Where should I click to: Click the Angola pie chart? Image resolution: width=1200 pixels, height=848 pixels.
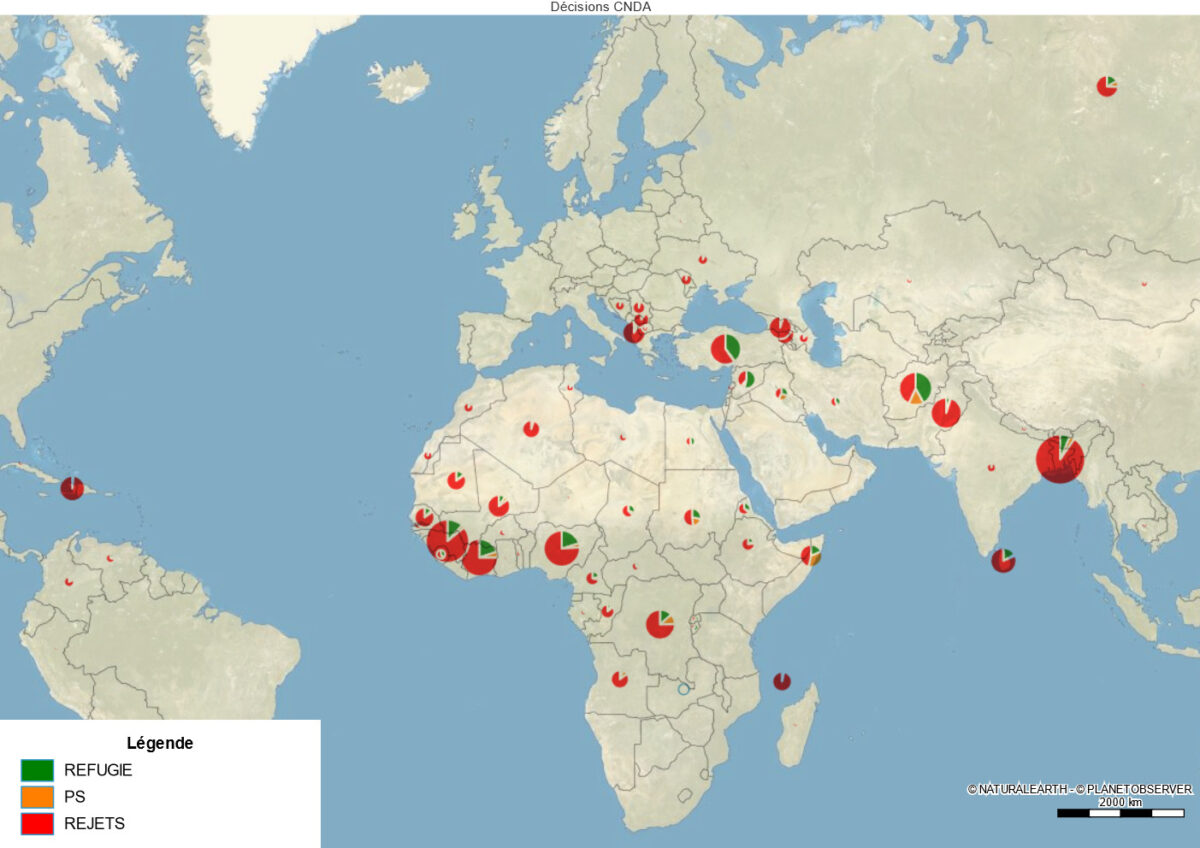(620, 679)
